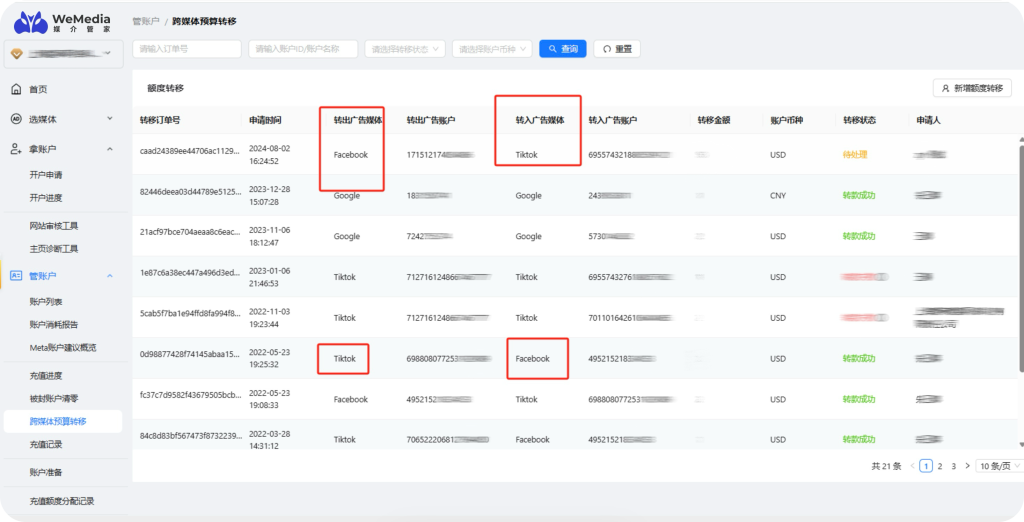Open 充值记录 in the sidebar

pos(46,444)
